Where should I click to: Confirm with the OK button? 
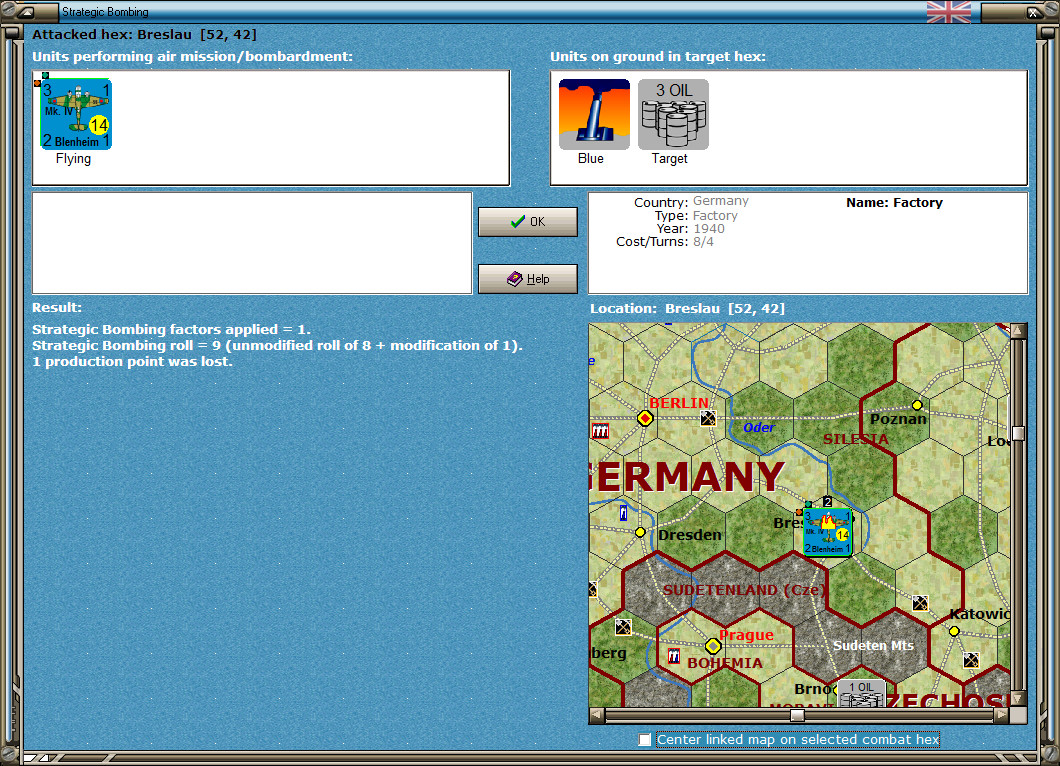click(528, 222)
